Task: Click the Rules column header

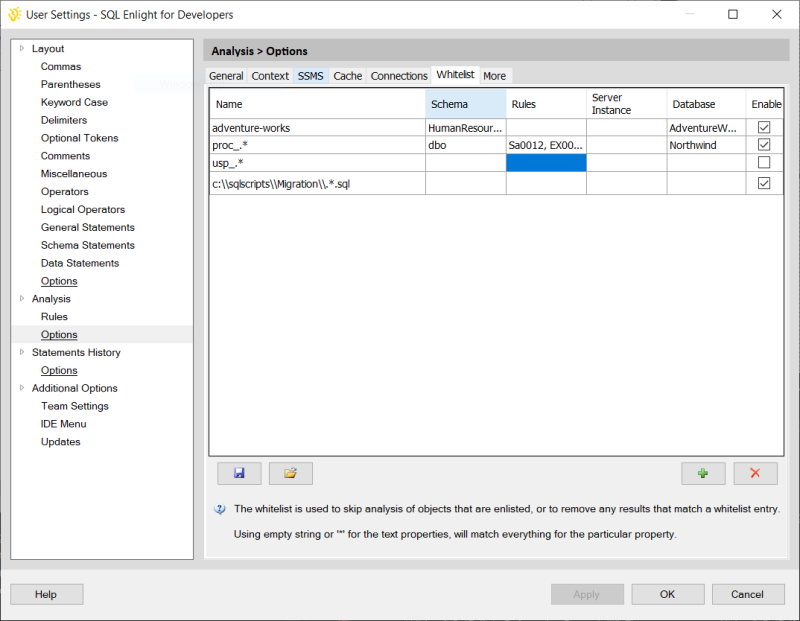Action: click(x=546, y=104)
